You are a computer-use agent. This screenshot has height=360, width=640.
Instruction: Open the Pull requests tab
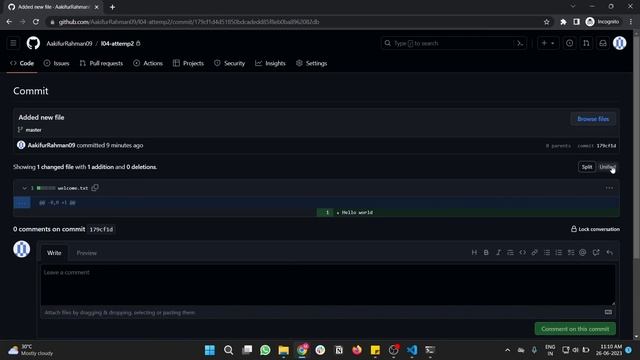click(101, 63)
